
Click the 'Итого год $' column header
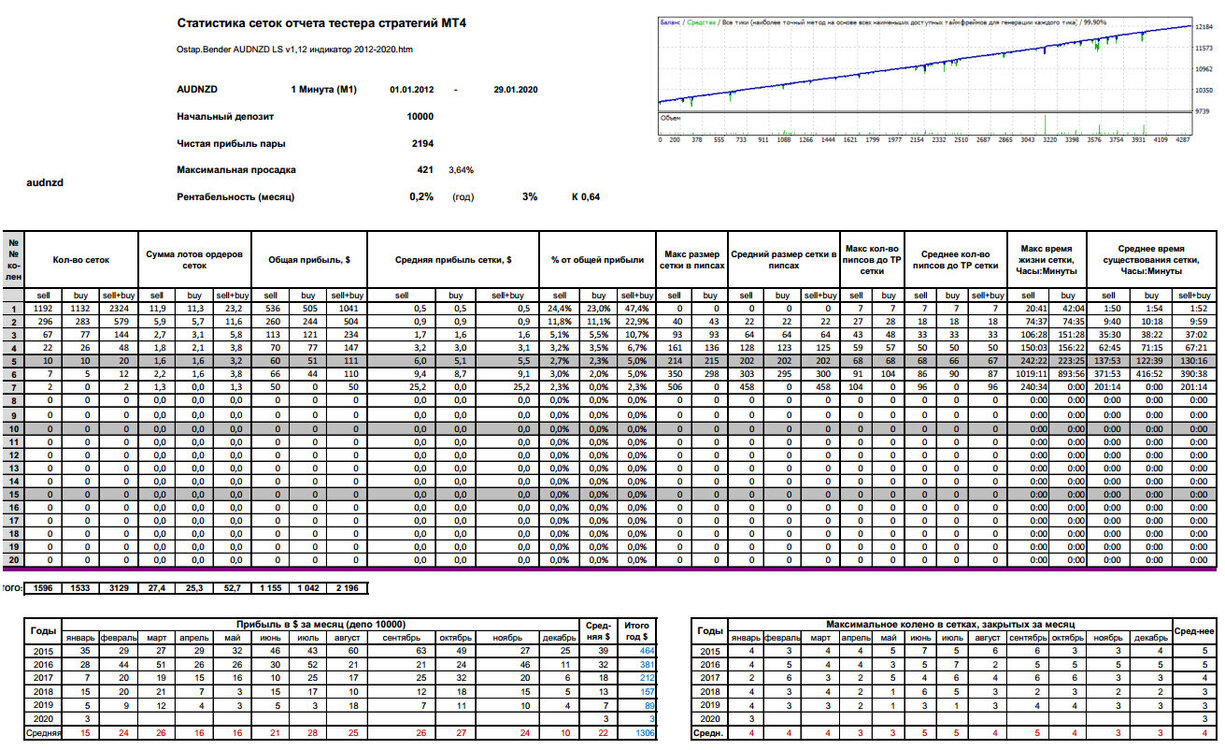[x=636, y=630]
